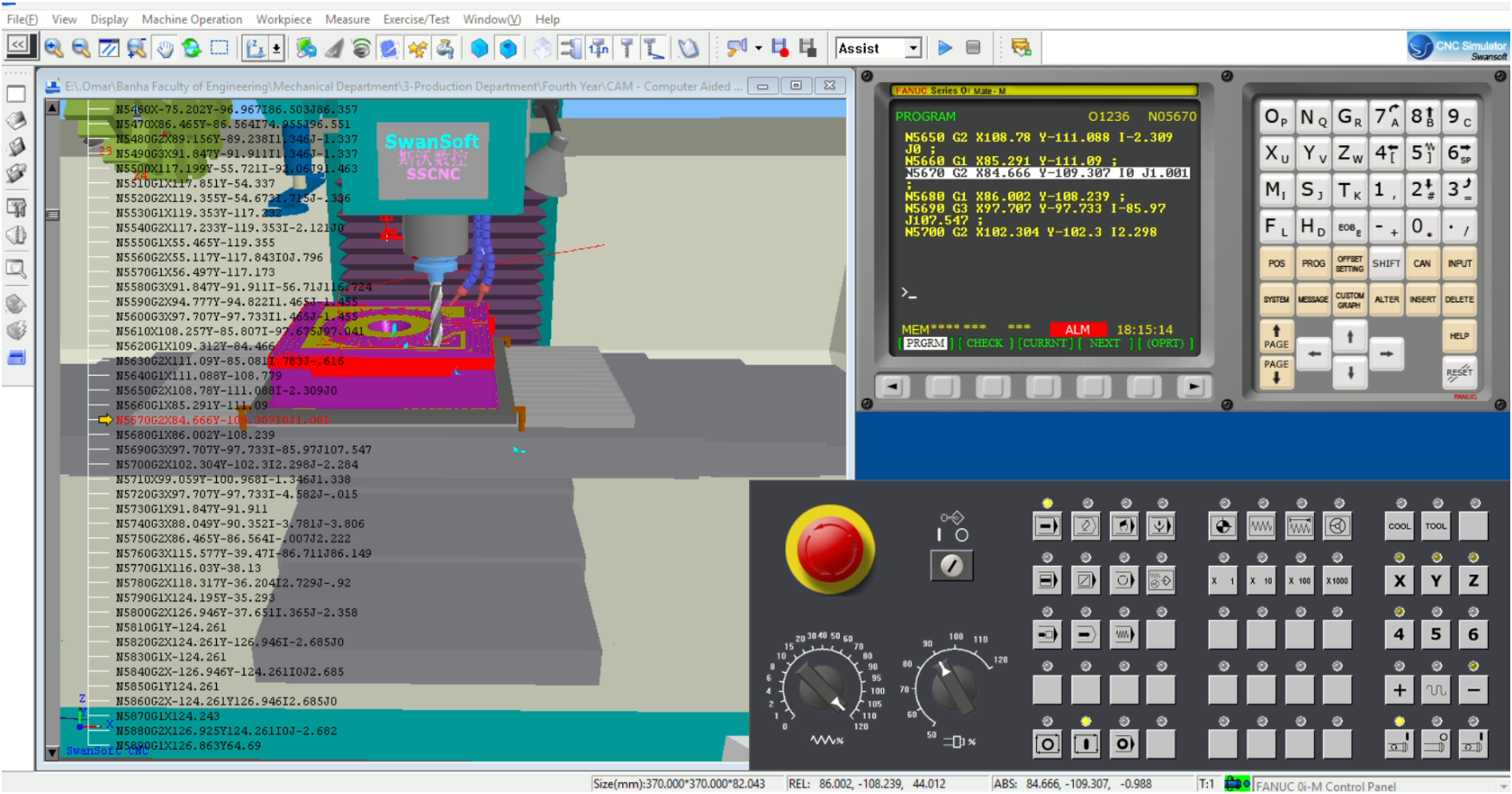Click the cursor down arrow key on the keypad
1512x794 pixels.
point(1350,372)
